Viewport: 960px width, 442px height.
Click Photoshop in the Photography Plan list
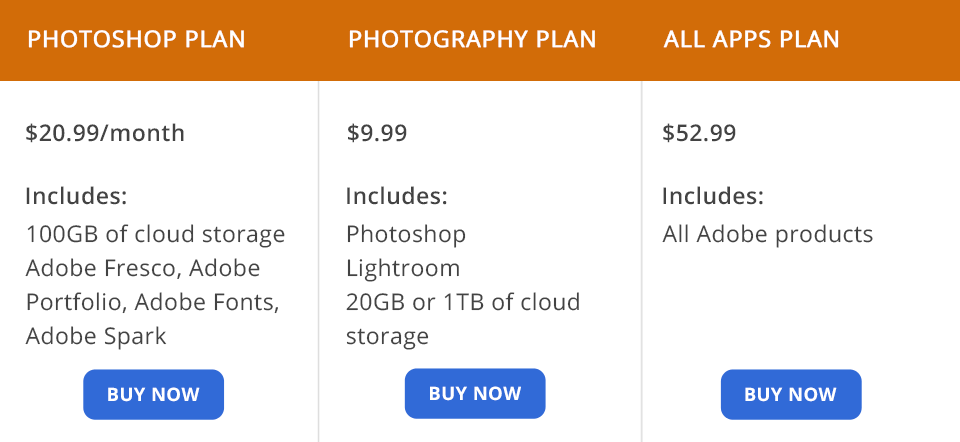(406, 234)
